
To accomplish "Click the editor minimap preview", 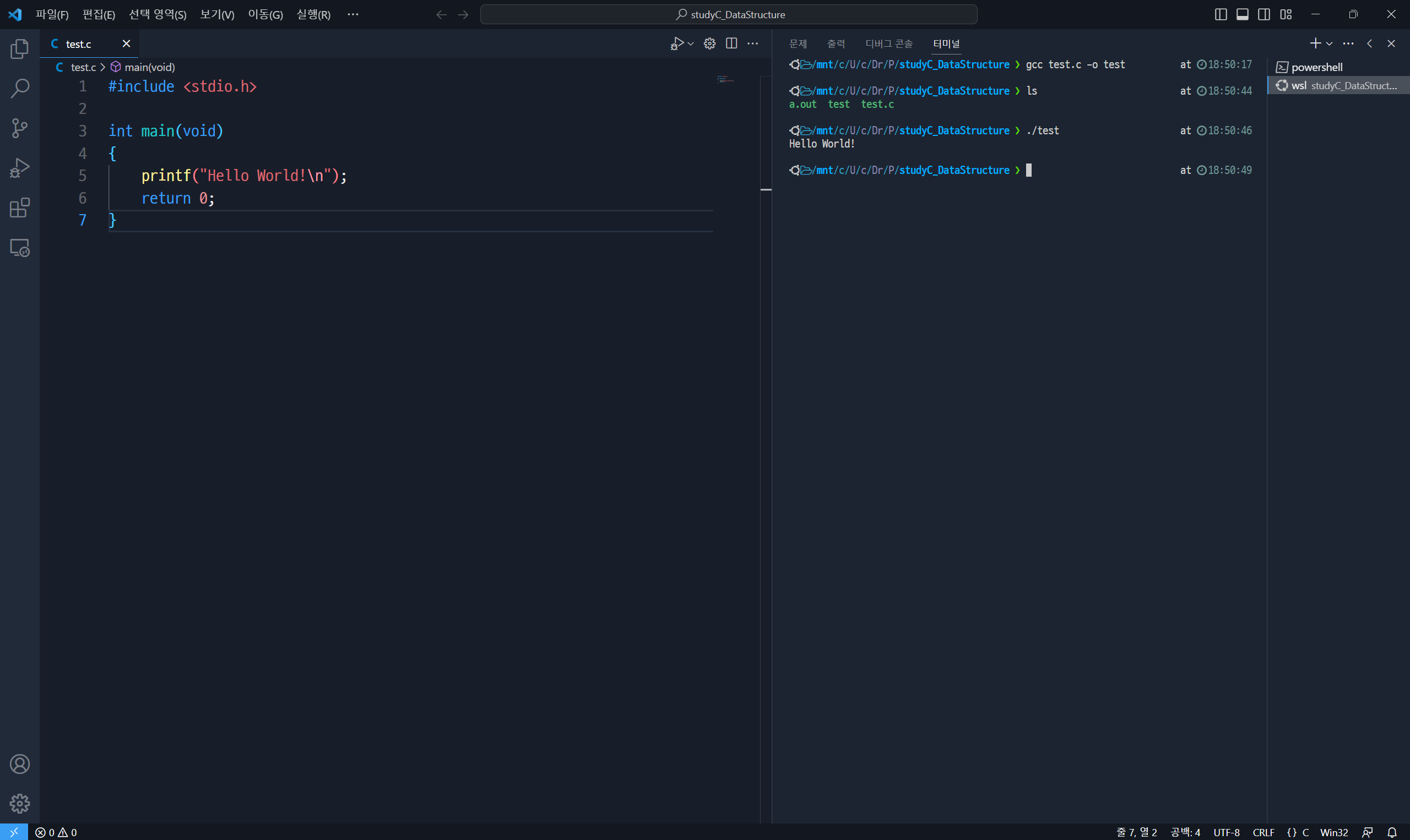I will (725, 79).
